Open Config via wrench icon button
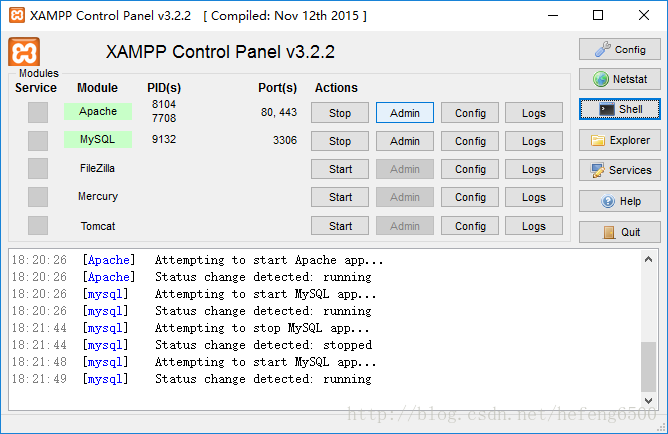Image resolution: width=668 pixels, height=434 pixels. pos(619,49)
